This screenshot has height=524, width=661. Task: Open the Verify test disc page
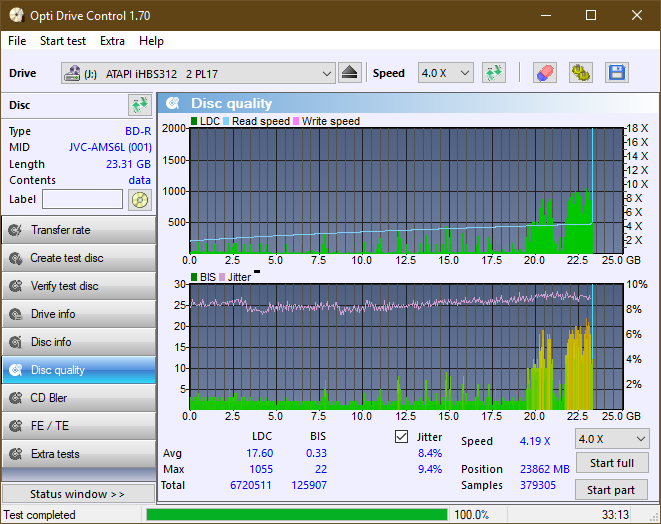click(79, 286)
